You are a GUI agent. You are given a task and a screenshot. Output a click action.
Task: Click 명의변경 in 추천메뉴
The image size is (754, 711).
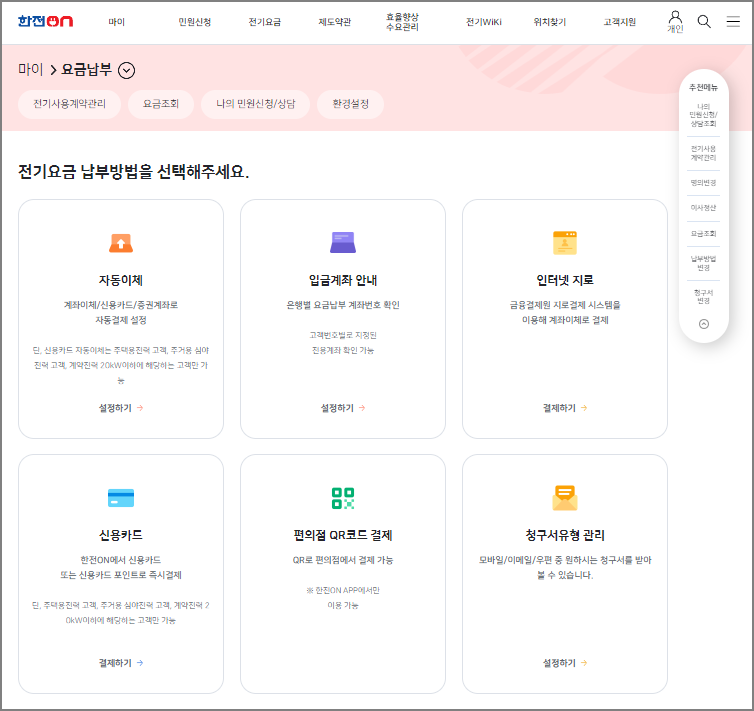click(x=704, y=183)
